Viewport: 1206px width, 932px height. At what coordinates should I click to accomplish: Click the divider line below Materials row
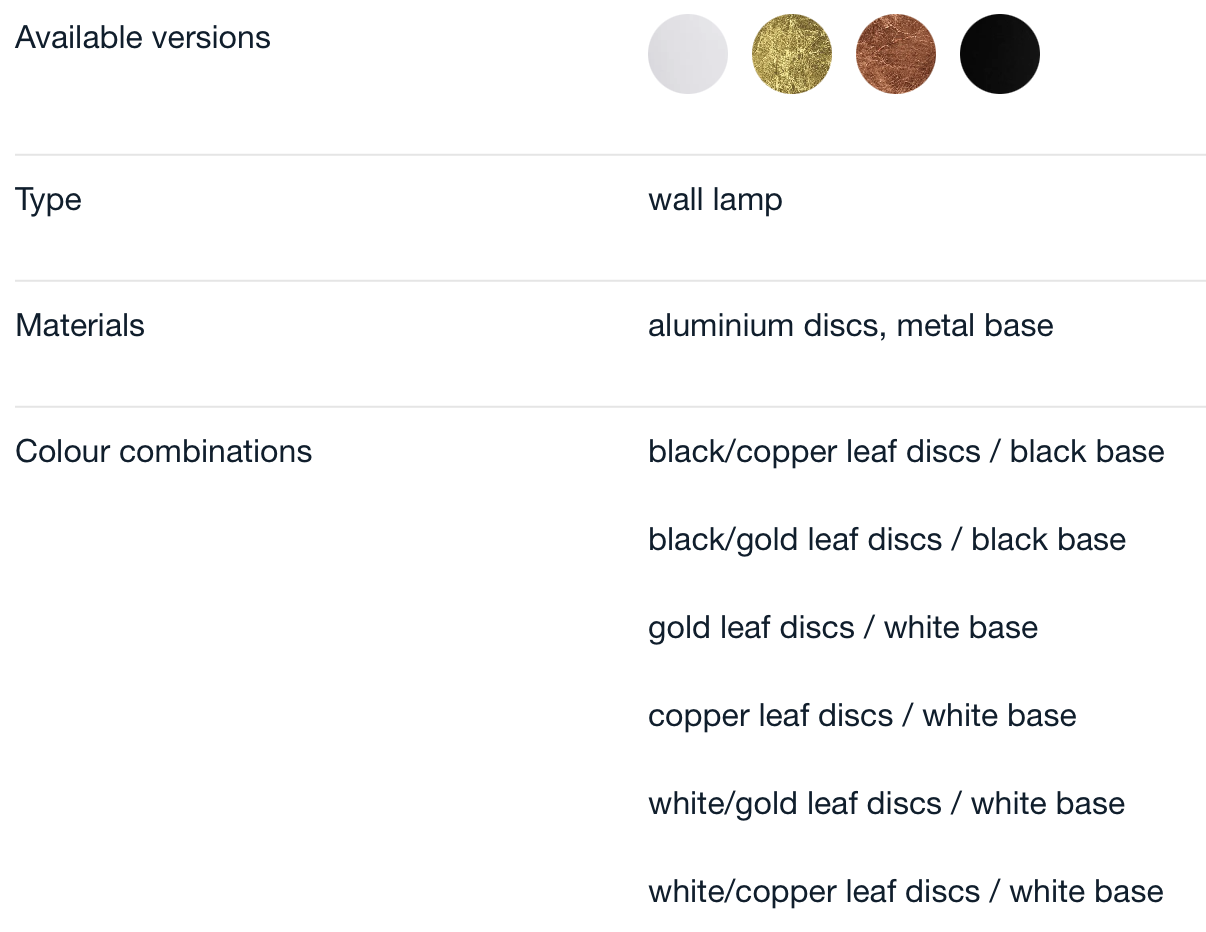[610, 407]
